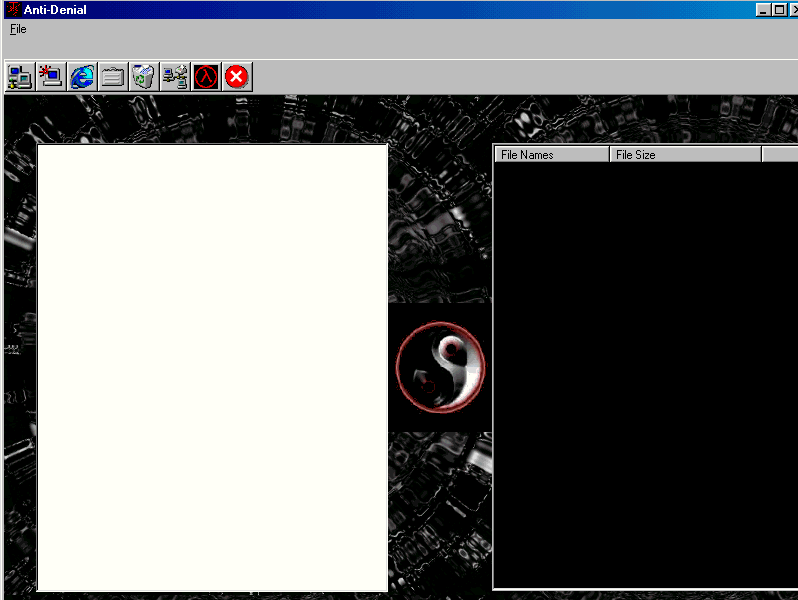The height and width of the screenshot is (600, 798).
Task: Click the Anti-Denial title bar text
Action: [55, 10]
